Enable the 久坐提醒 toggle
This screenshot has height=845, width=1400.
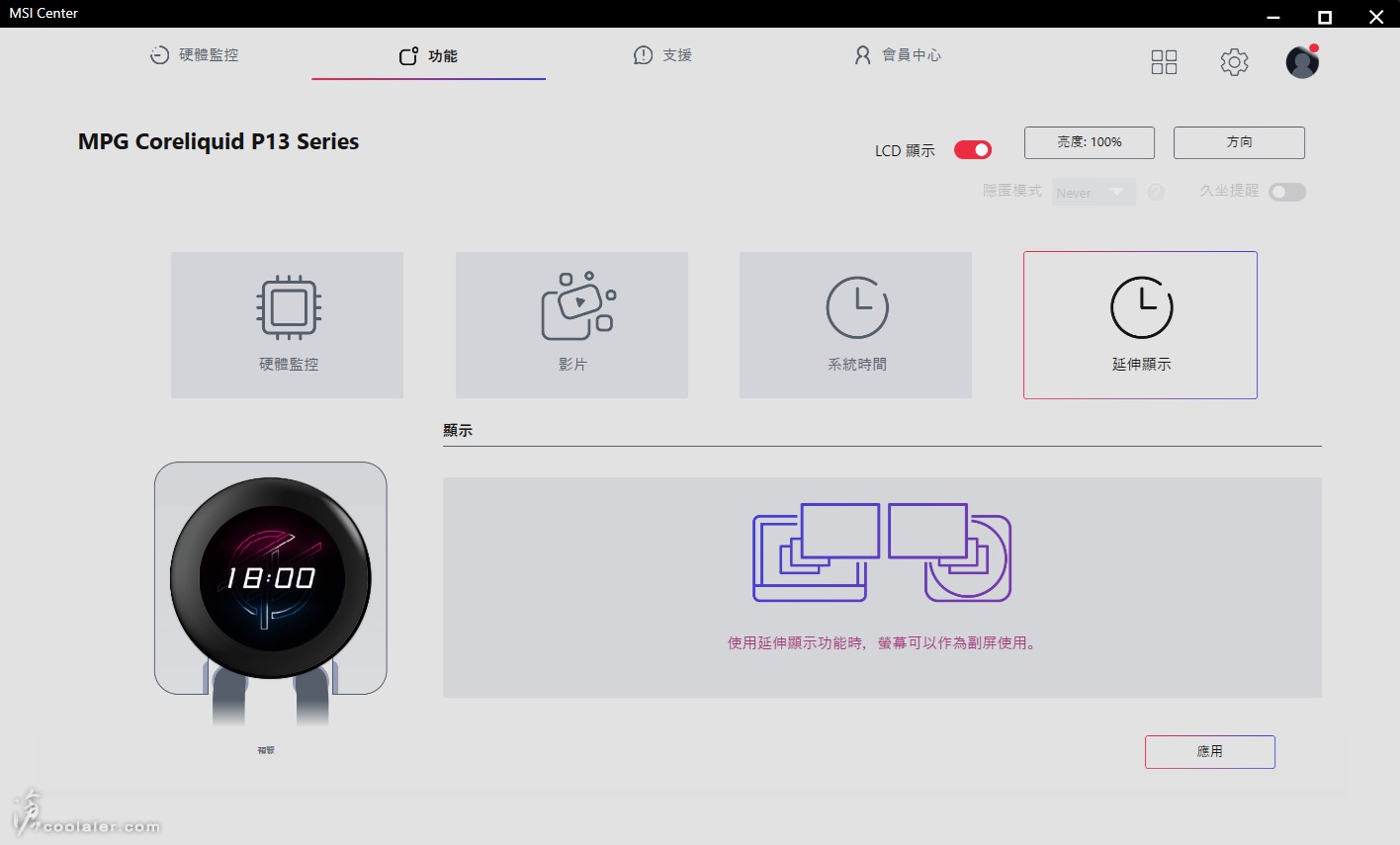click(x=1287, y=192)
